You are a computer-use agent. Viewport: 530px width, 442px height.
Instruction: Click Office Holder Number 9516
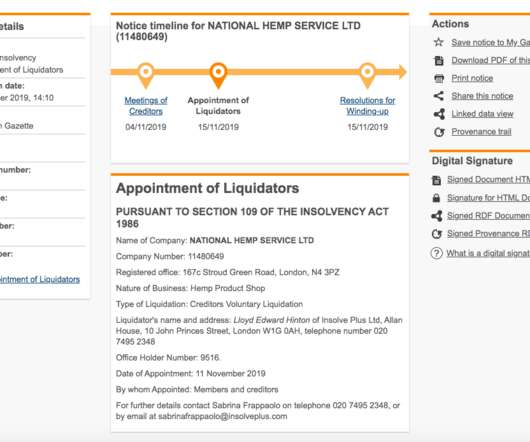168,358
